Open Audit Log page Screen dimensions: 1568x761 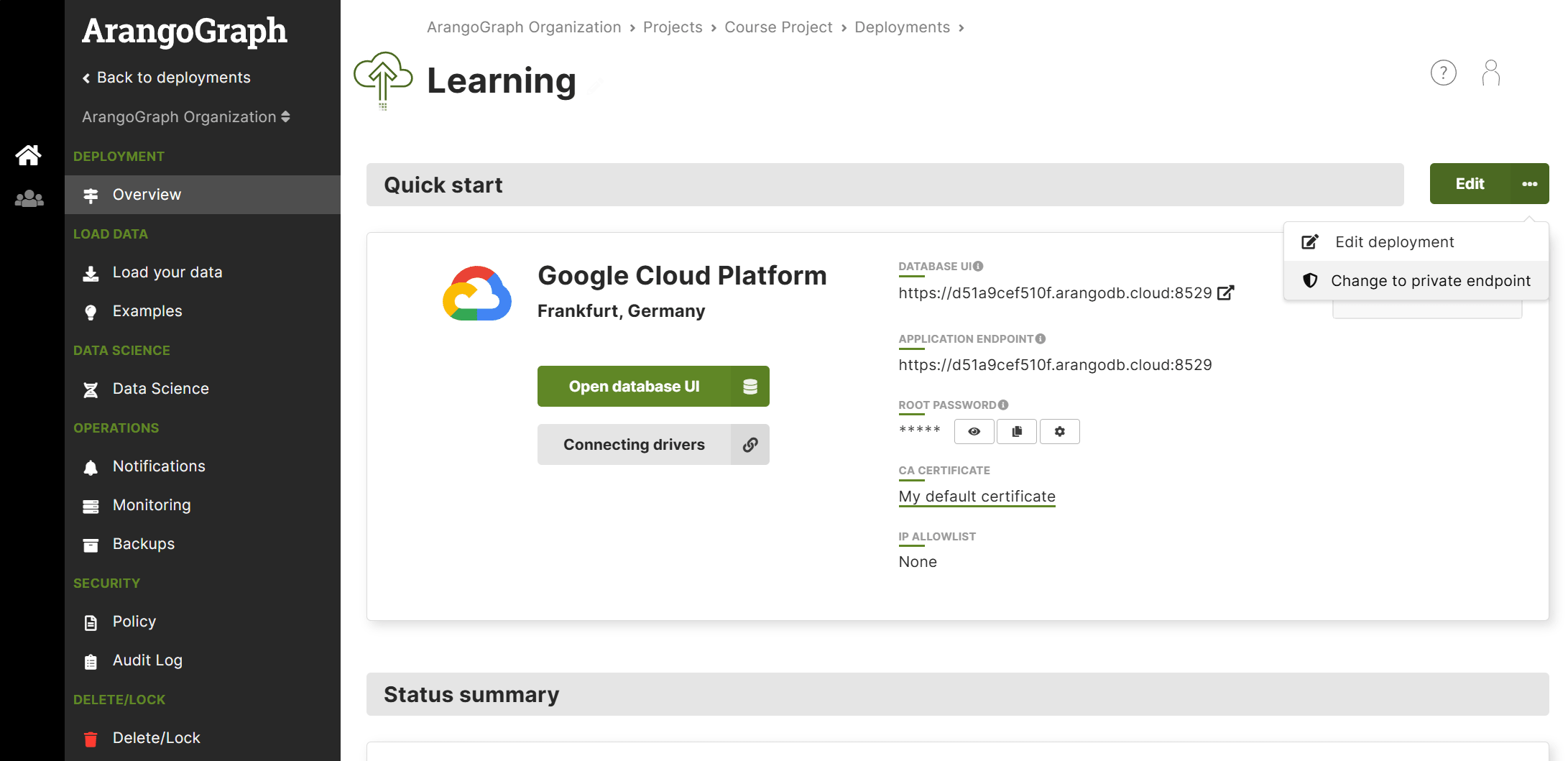pos(203,660)
